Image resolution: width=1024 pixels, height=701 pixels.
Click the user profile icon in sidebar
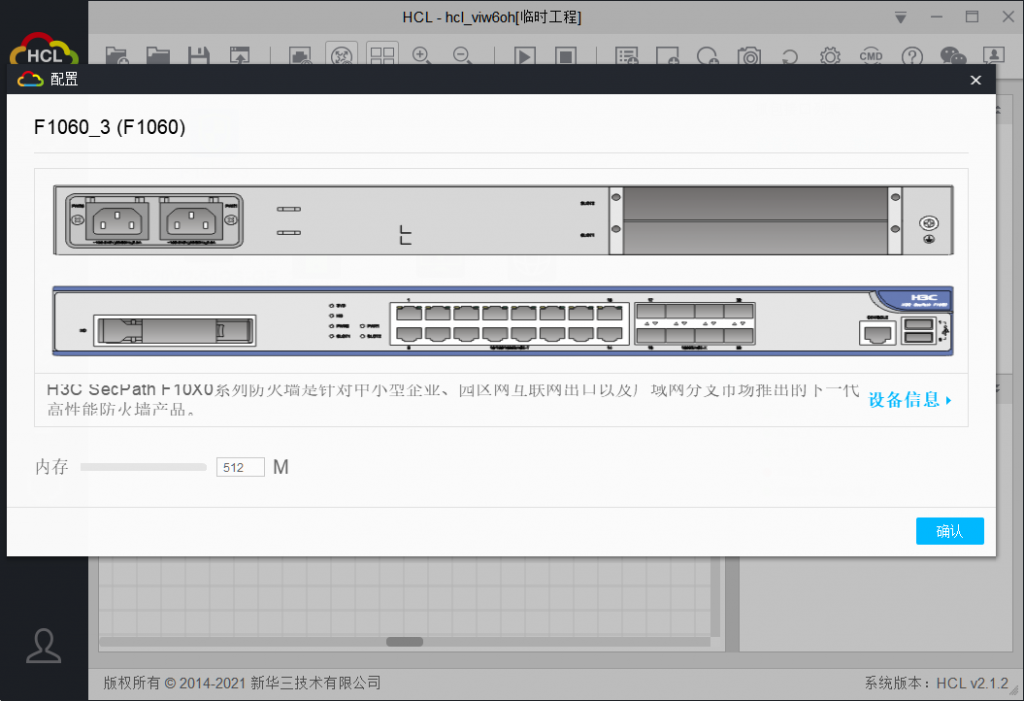44,646
